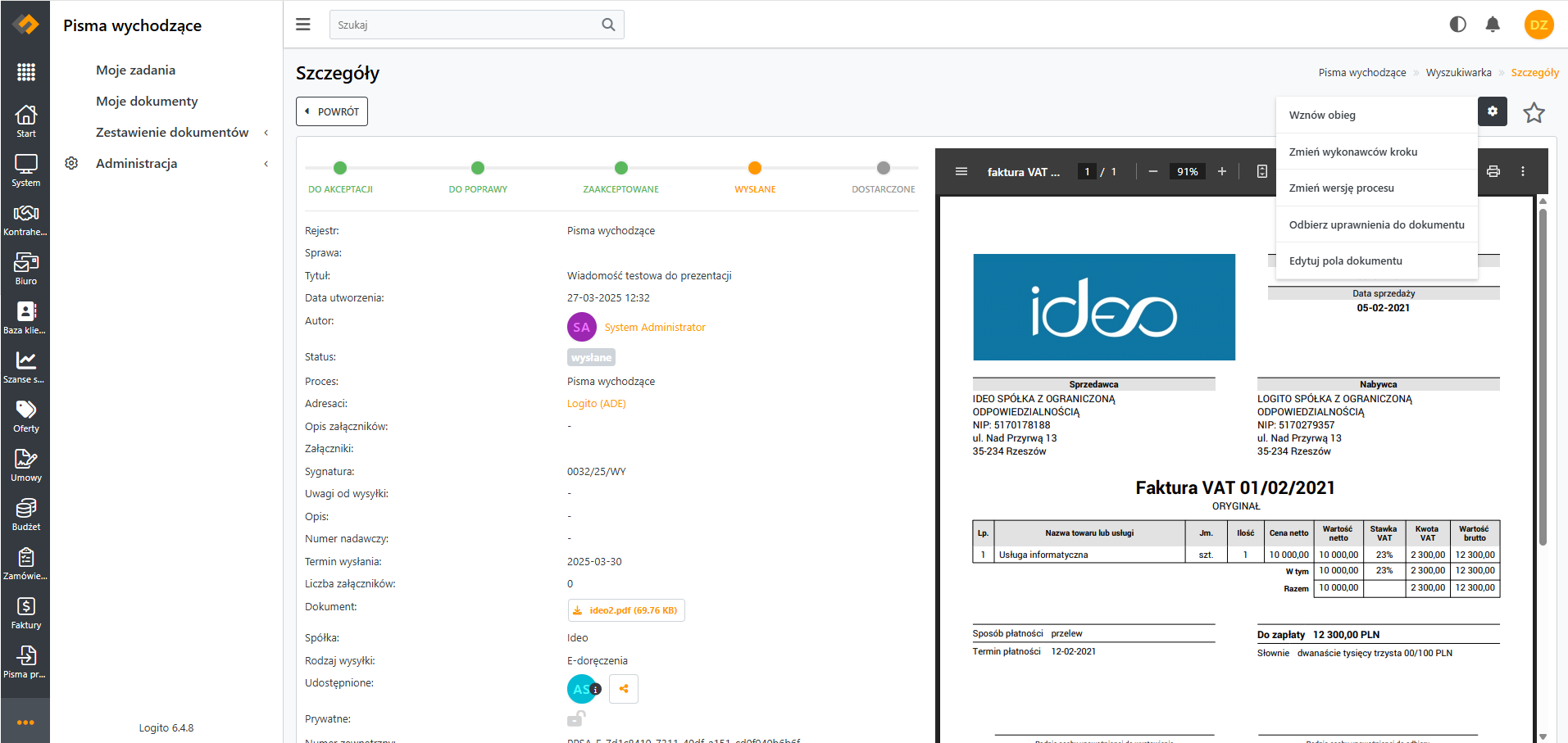Image resolution: width=1568 pixels, height=743 pixels.
Task: Print the PDF document
Action: [1493, 171]
